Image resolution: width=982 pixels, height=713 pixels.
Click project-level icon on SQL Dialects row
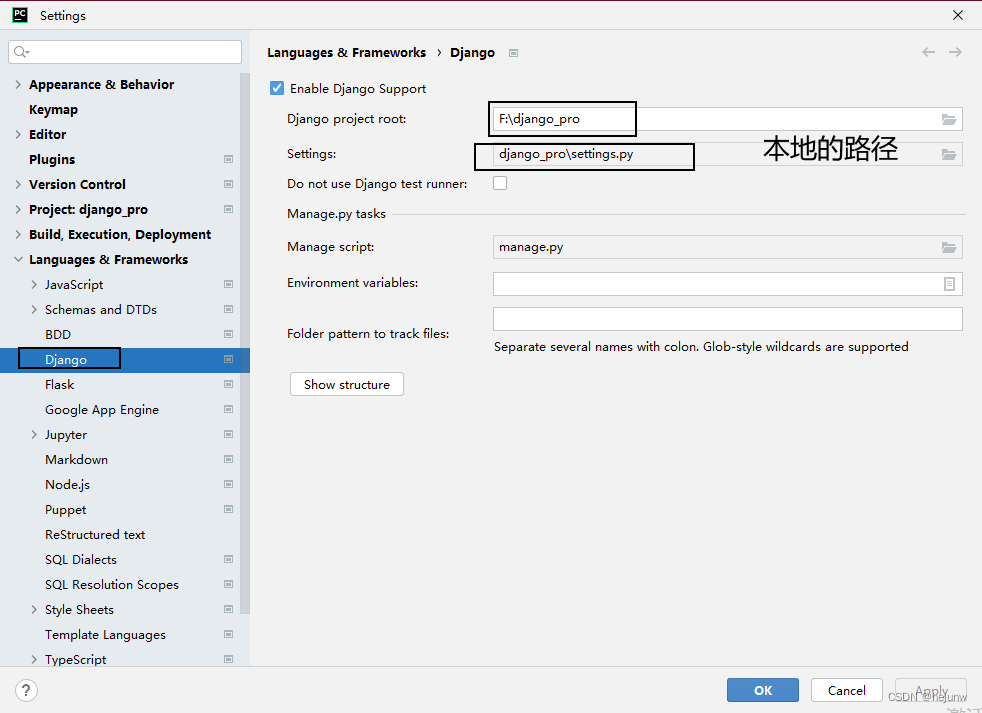(229, 559)
